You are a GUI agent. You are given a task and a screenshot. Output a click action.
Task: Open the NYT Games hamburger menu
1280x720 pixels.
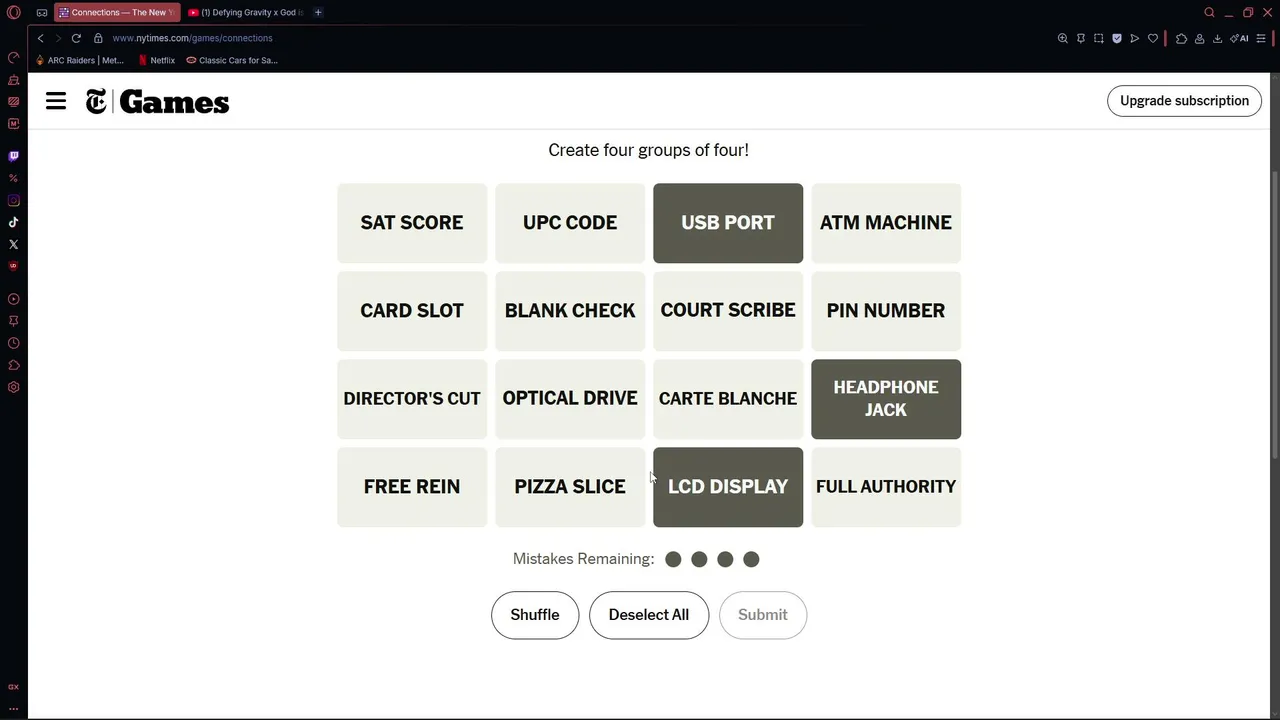(56, 101)
